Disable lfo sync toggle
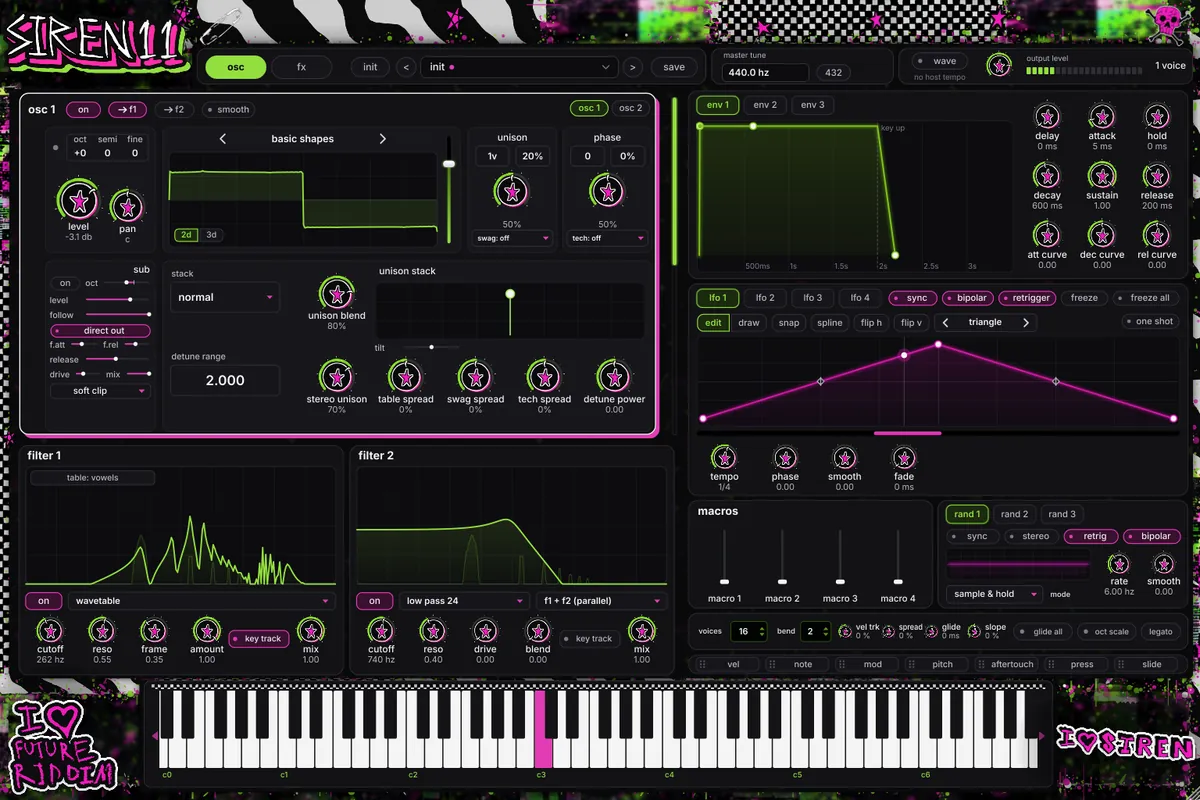Viewport: 1200px width, 800px height. [x=912, y=298]
